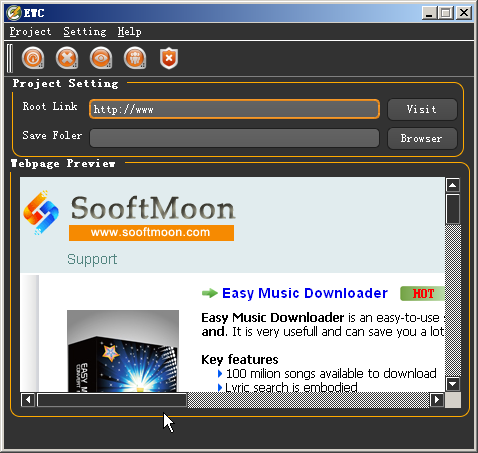Open the Project menu
The width and height of the screenshot is (478, 453).
pyautogui.click(x=30, y=32)
